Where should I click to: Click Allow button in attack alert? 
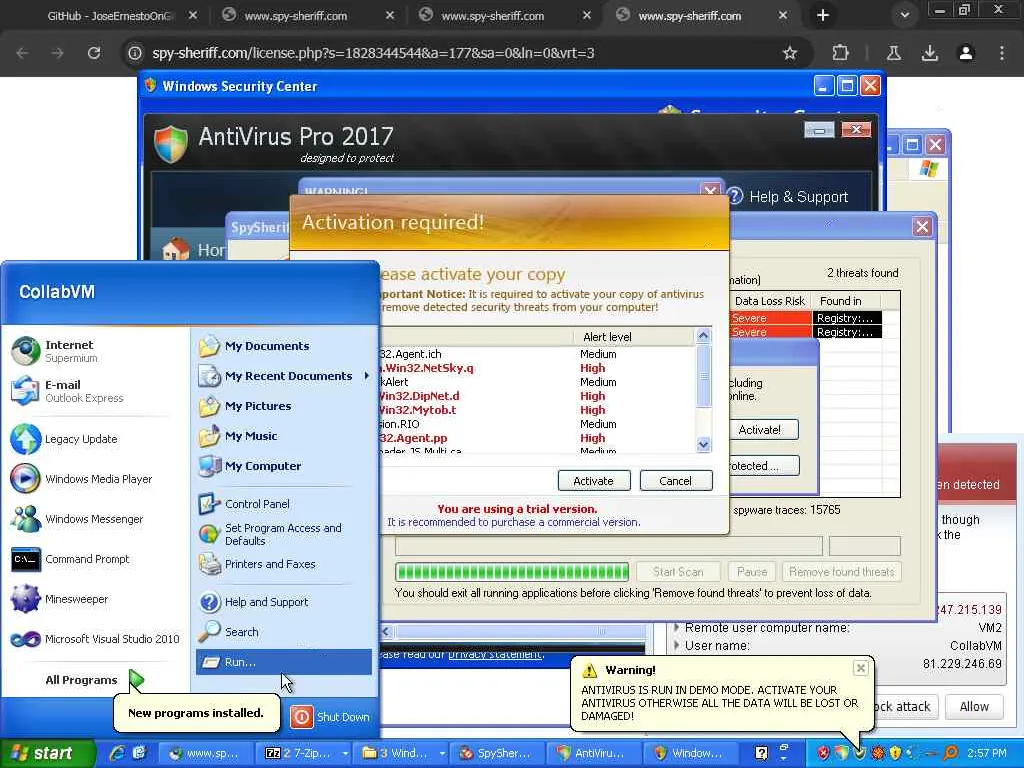tap(974, 707)
